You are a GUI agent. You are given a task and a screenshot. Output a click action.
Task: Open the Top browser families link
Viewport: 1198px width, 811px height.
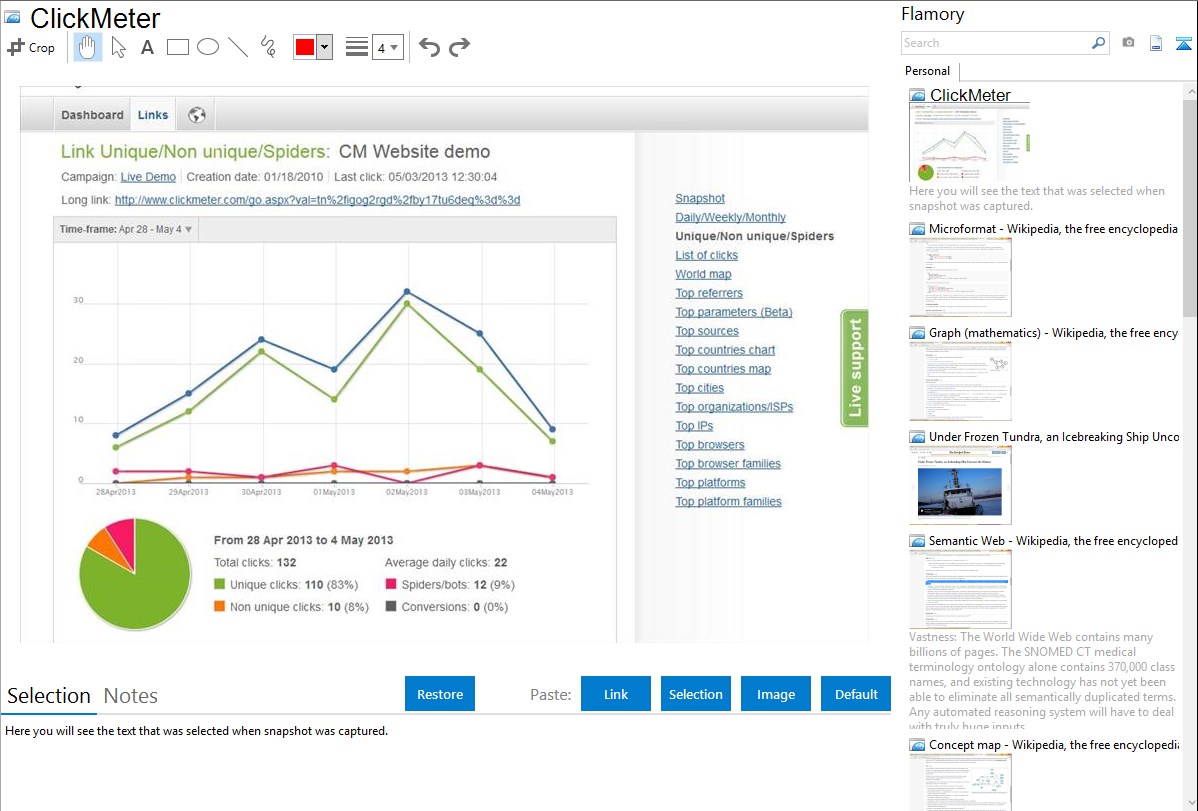point(728,463)
